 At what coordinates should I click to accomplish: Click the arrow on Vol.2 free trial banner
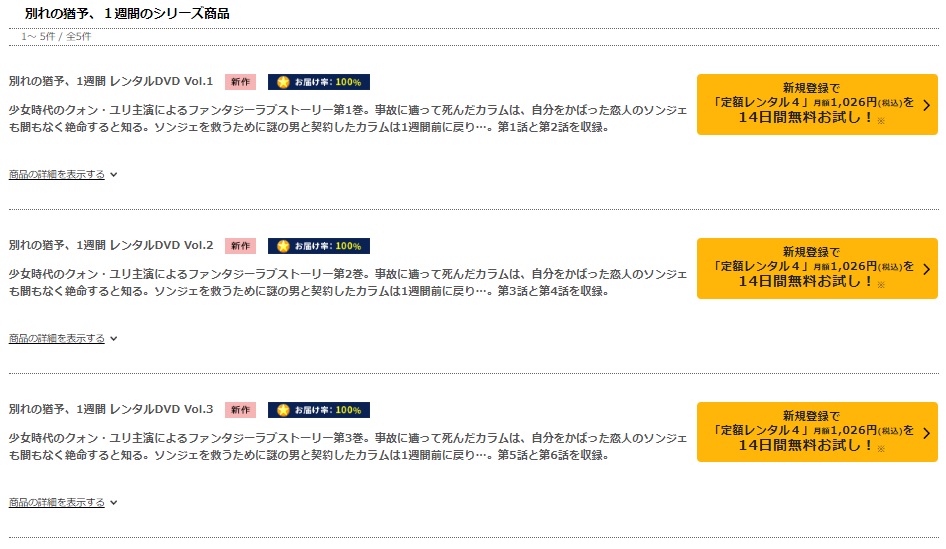(927, 269)
